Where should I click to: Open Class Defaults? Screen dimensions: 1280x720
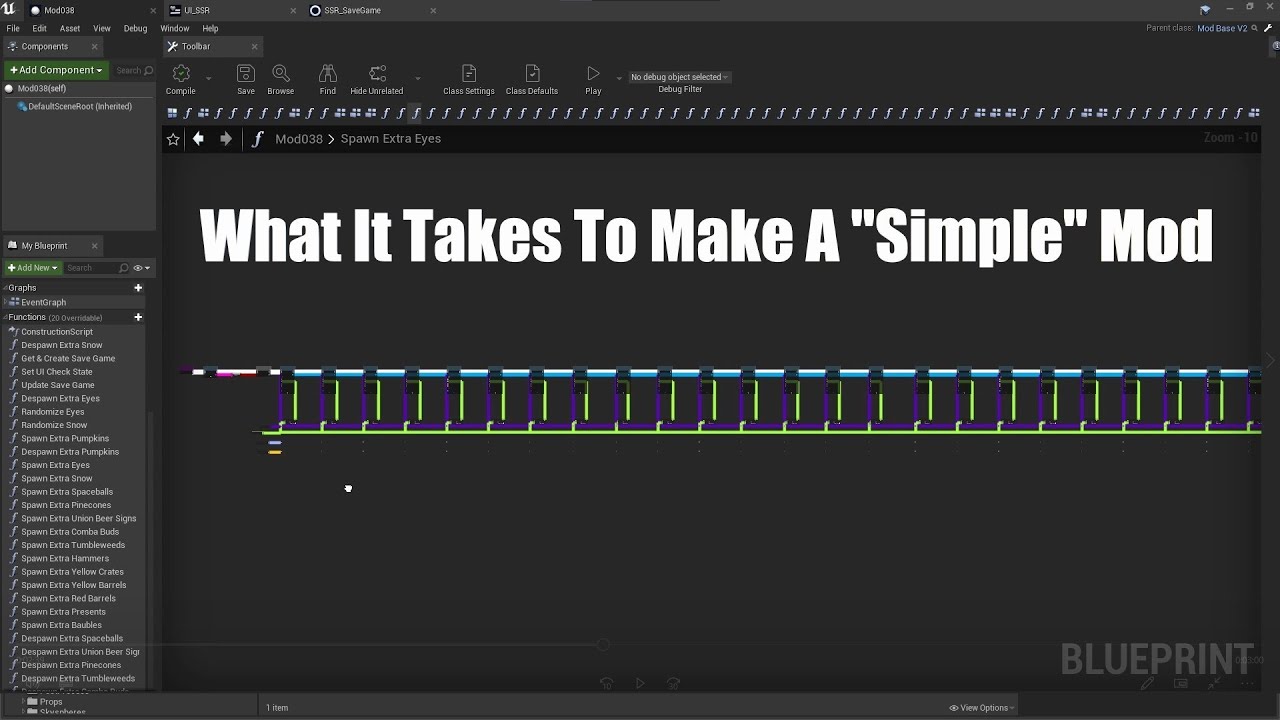click(532, 79)
